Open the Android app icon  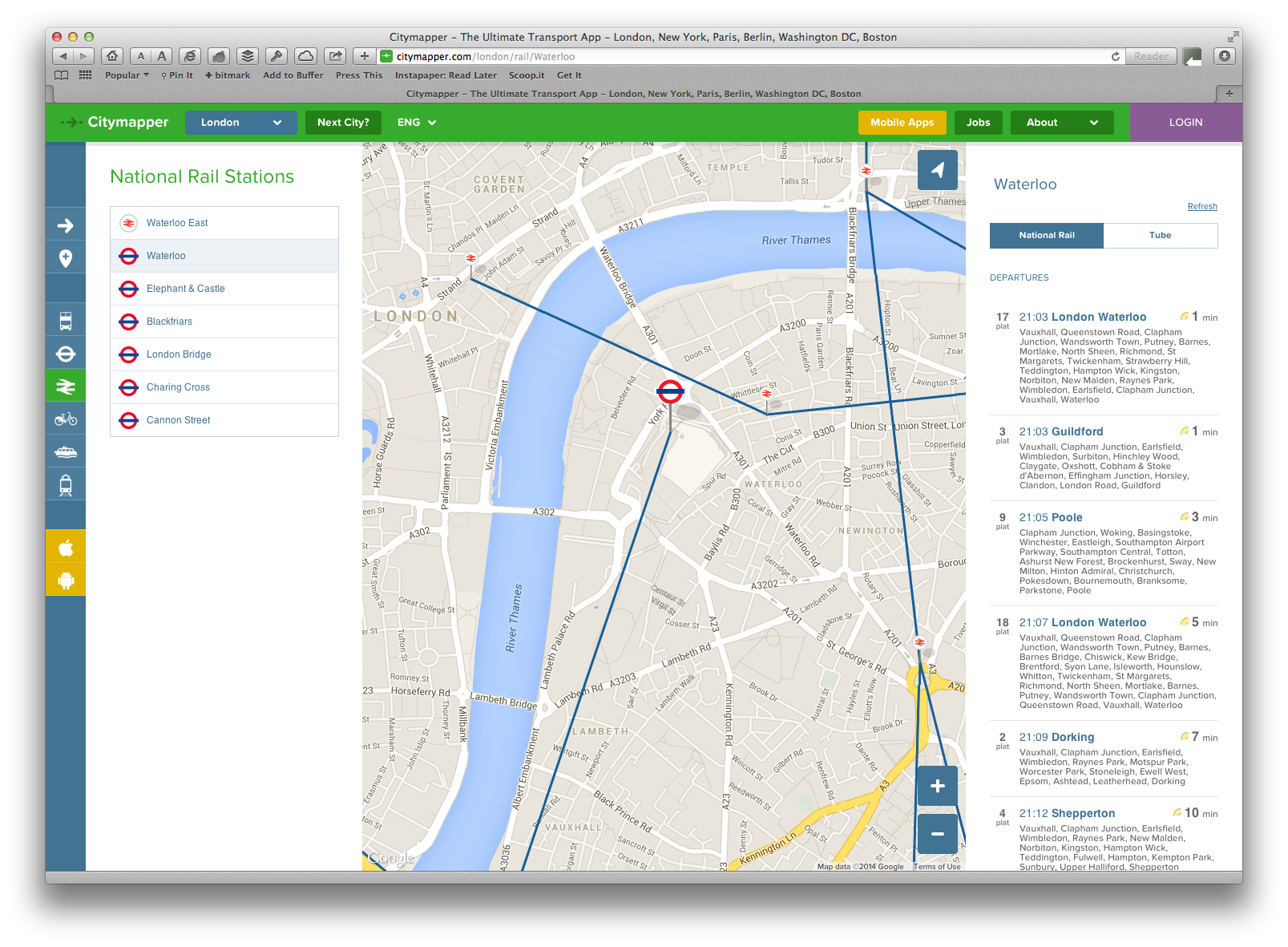point(66,580)
